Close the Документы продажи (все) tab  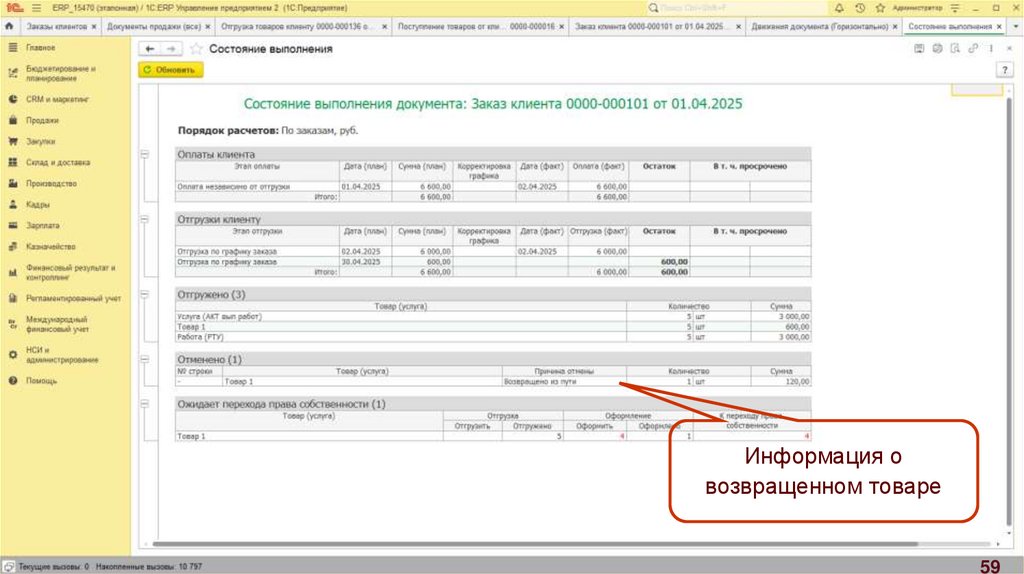click(208, 27)
